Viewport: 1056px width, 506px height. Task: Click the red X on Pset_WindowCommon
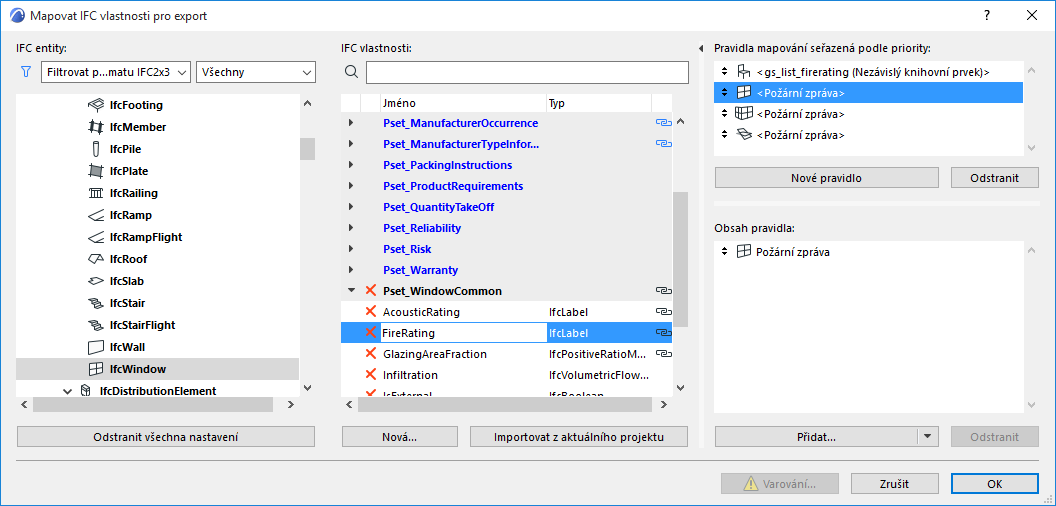click(370, 290)
